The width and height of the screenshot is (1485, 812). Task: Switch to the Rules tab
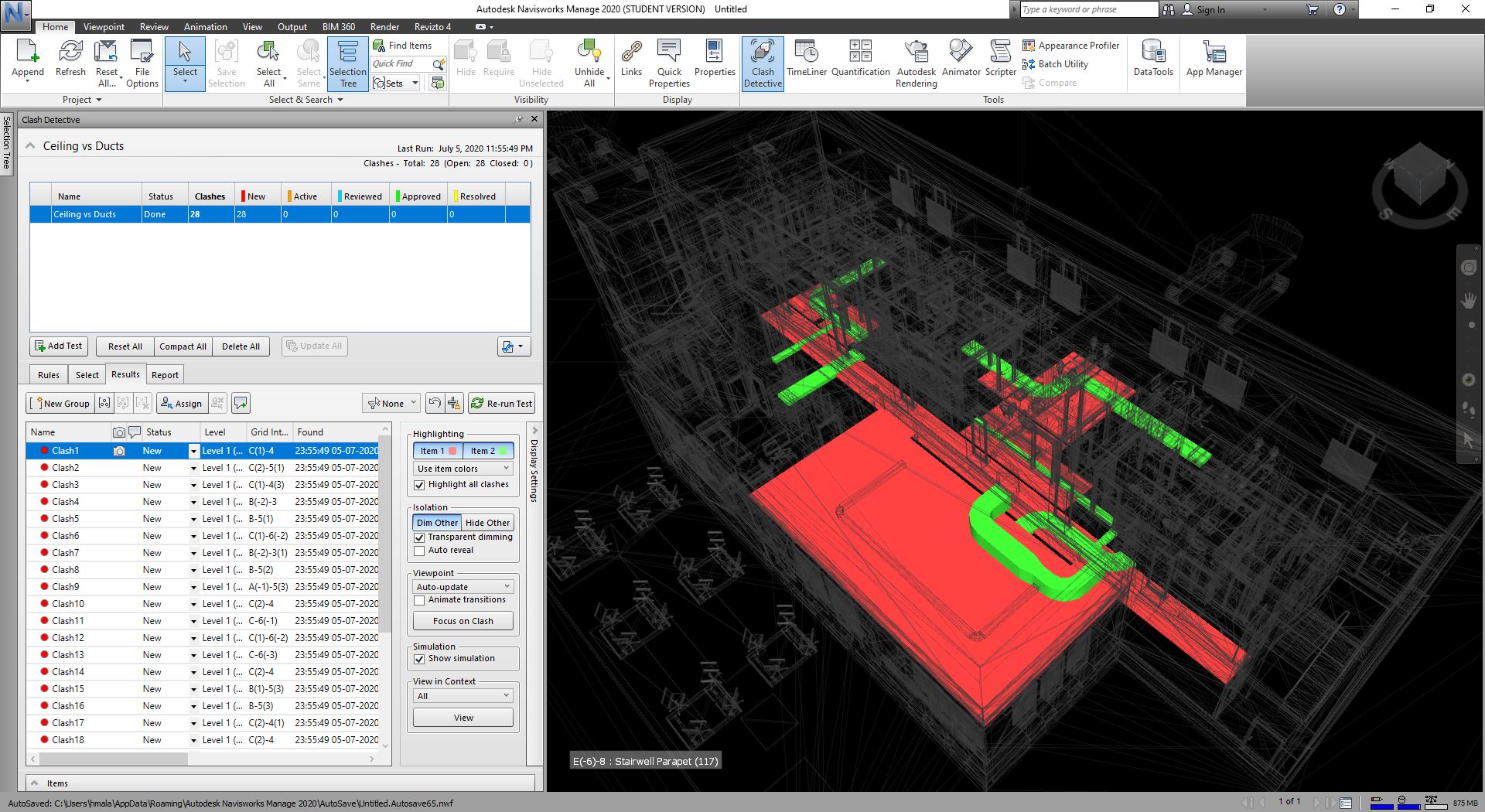49,375
